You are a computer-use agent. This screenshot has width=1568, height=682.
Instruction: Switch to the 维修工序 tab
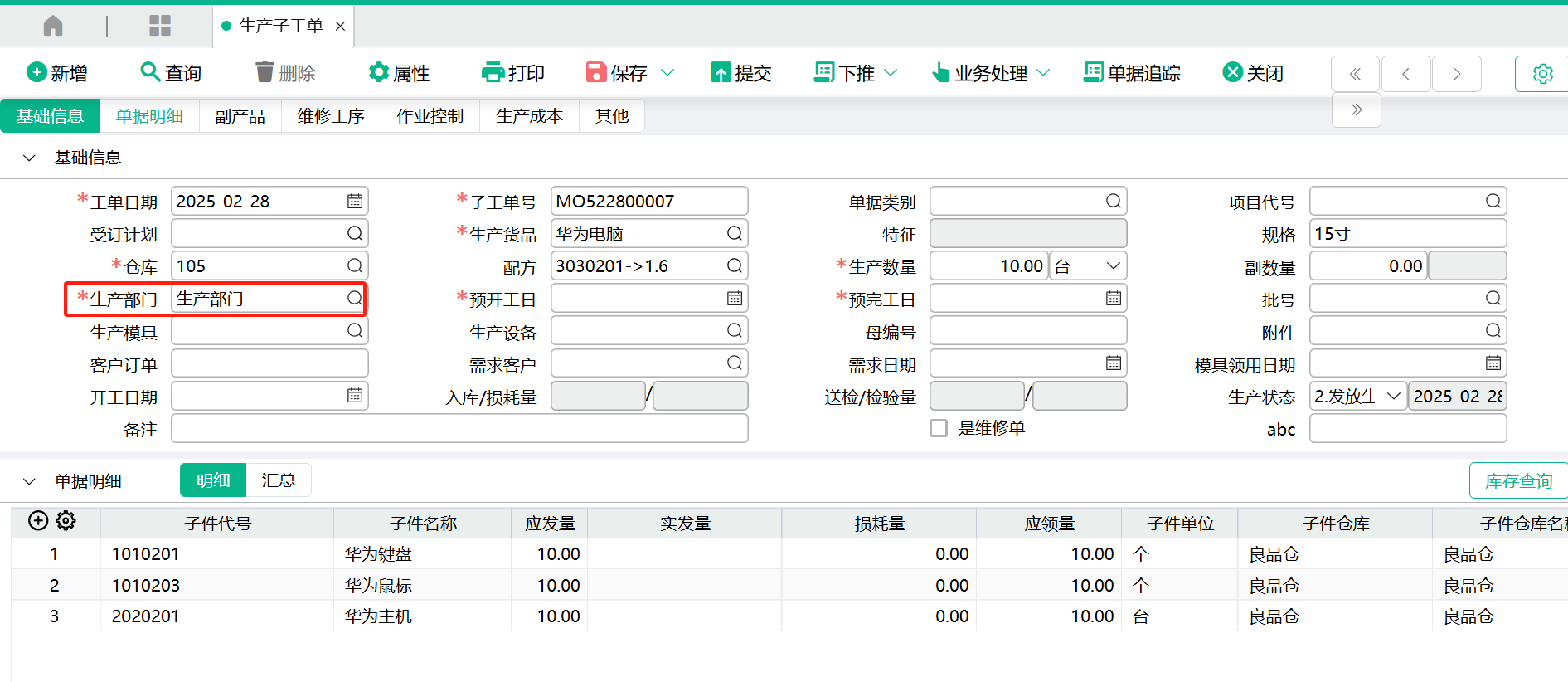pos(331,116)
